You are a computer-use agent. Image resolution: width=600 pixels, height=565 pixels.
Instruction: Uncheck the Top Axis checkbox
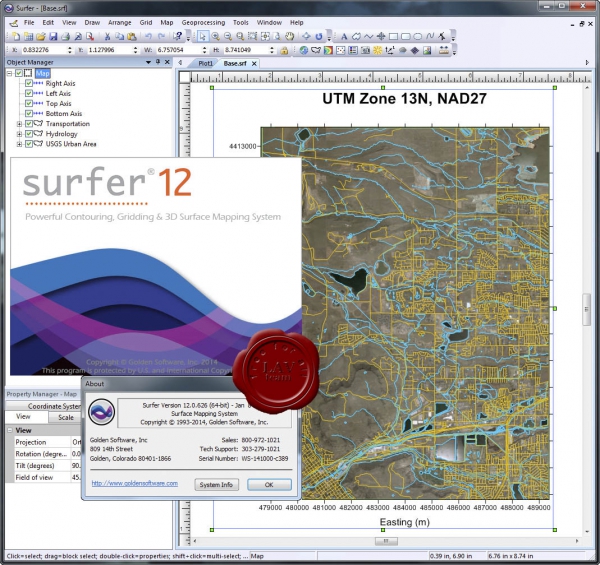[x=29, y=103]
